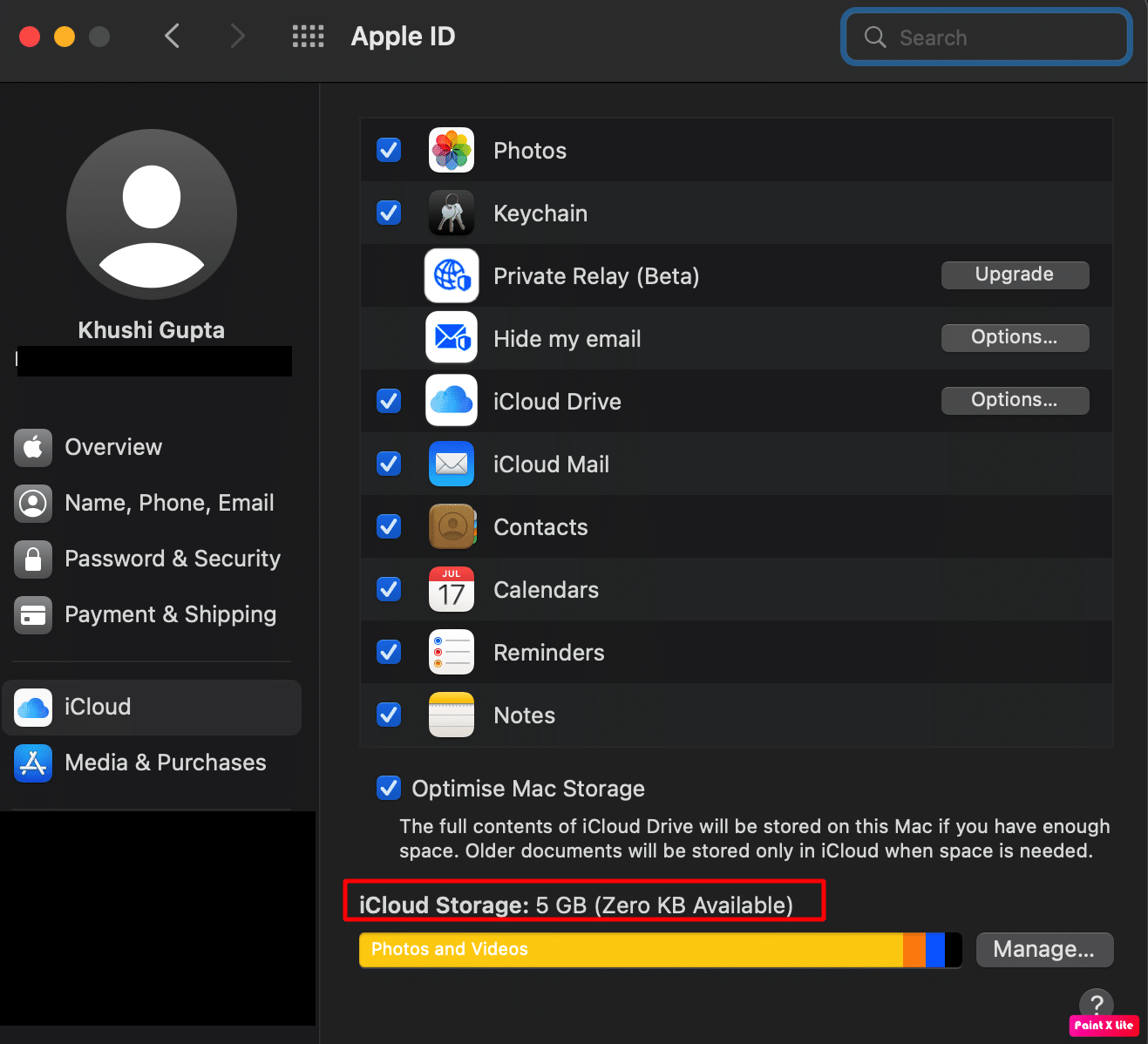Click the Hide my email envelope icon
Screen dimensions: 1148x1044
tap(452, 338)
